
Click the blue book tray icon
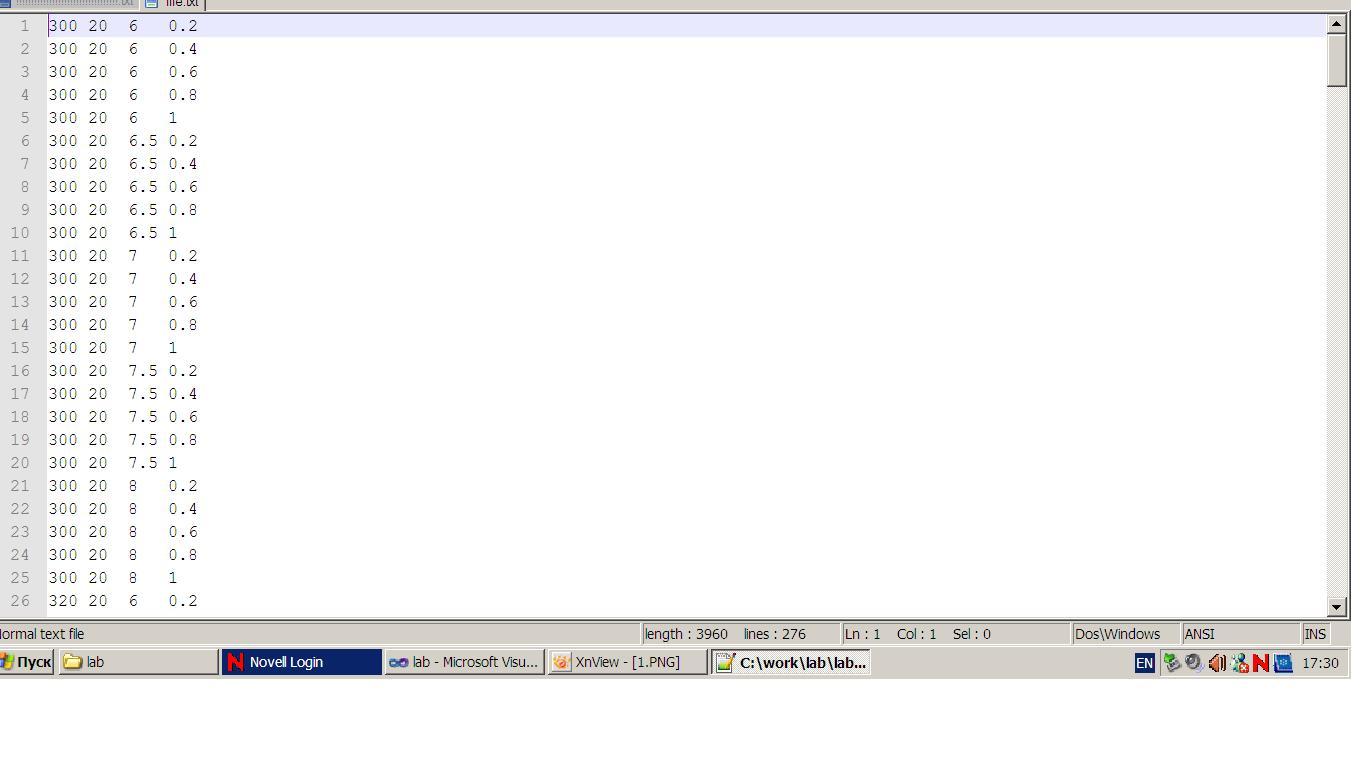(1283, 663)
